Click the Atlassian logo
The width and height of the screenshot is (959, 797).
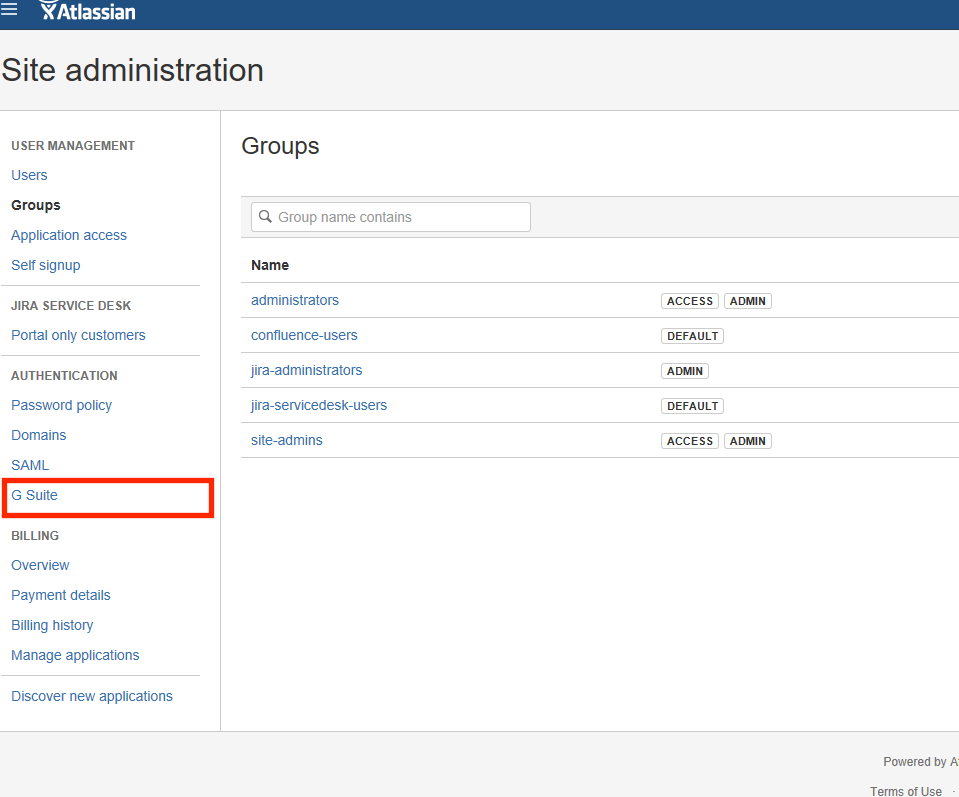point(87,12)
